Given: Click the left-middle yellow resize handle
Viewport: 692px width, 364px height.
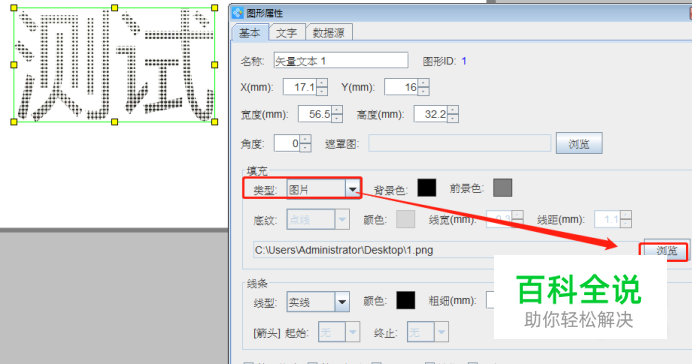Looking at the screenshot, I should coord(14,65).
